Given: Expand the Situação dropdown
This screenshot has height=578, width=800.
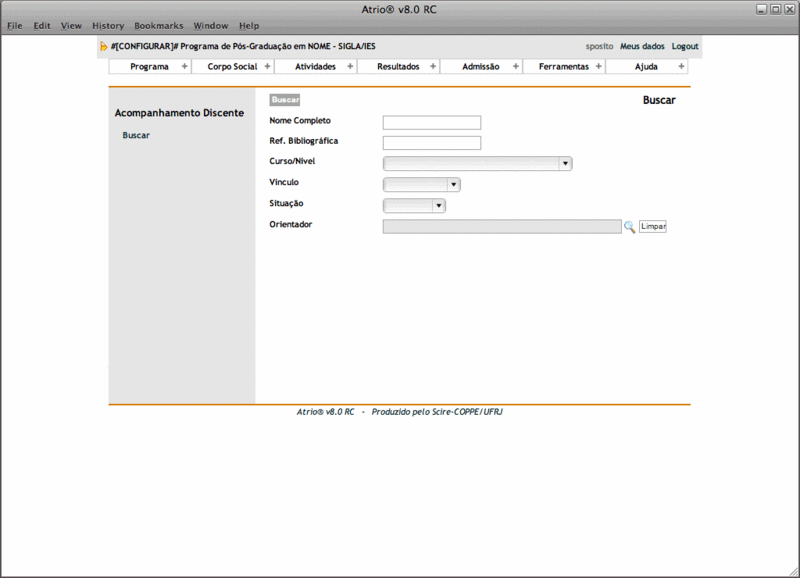Looking at the screenshot, I should 414,206.
